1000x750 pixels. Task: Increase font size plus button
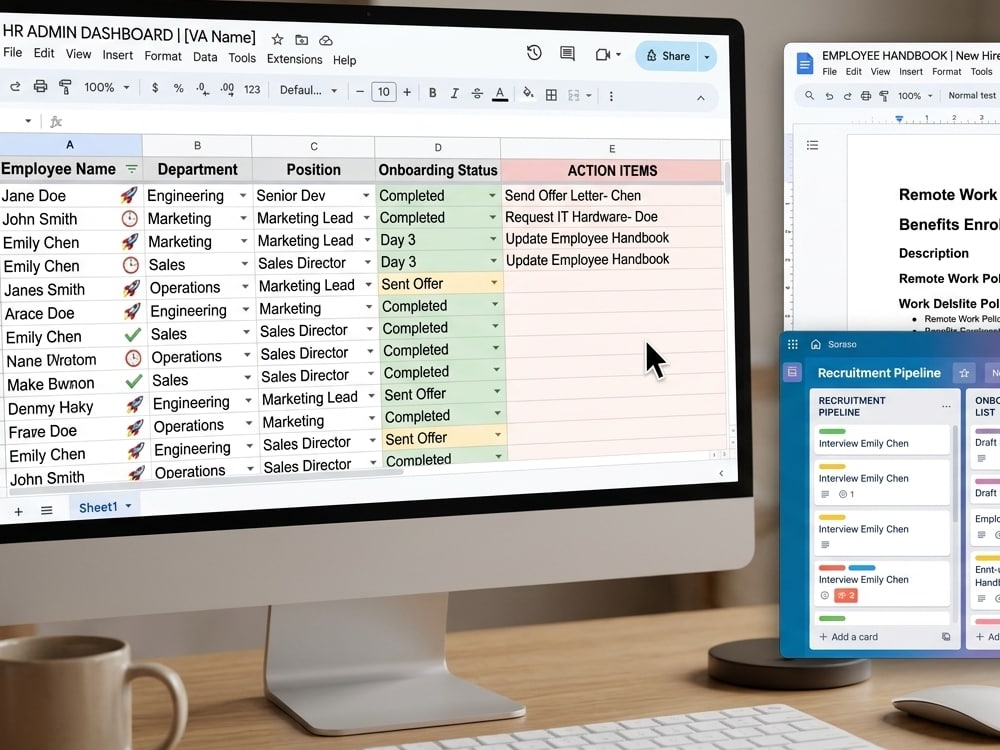coord(407,92)
